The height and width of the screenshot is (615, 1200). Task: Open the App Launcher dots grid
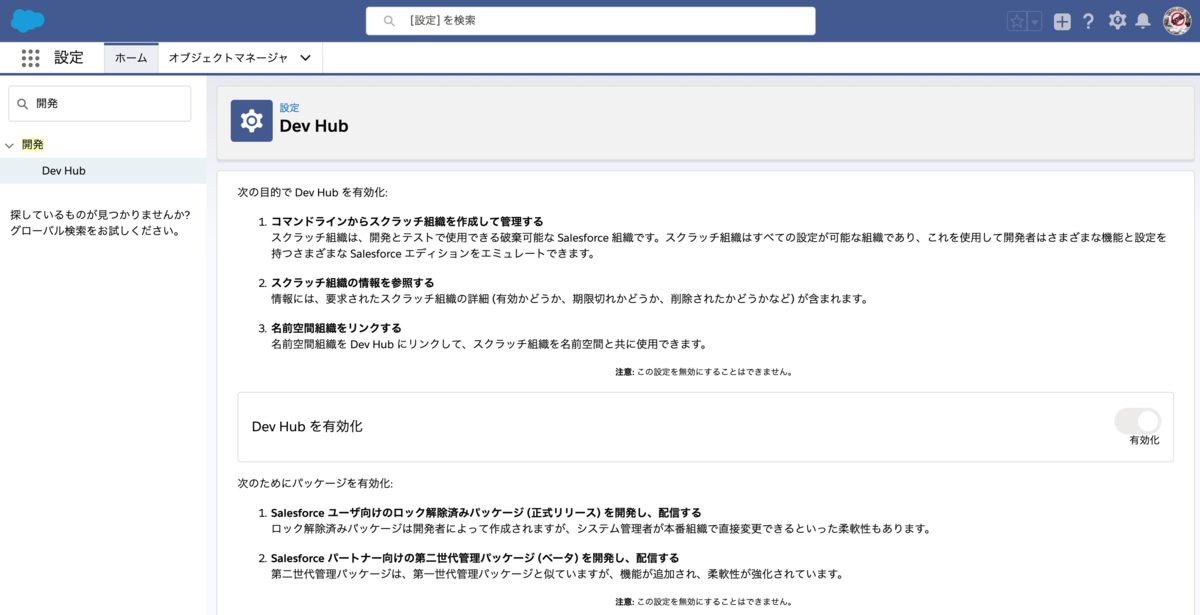(30, 58)
